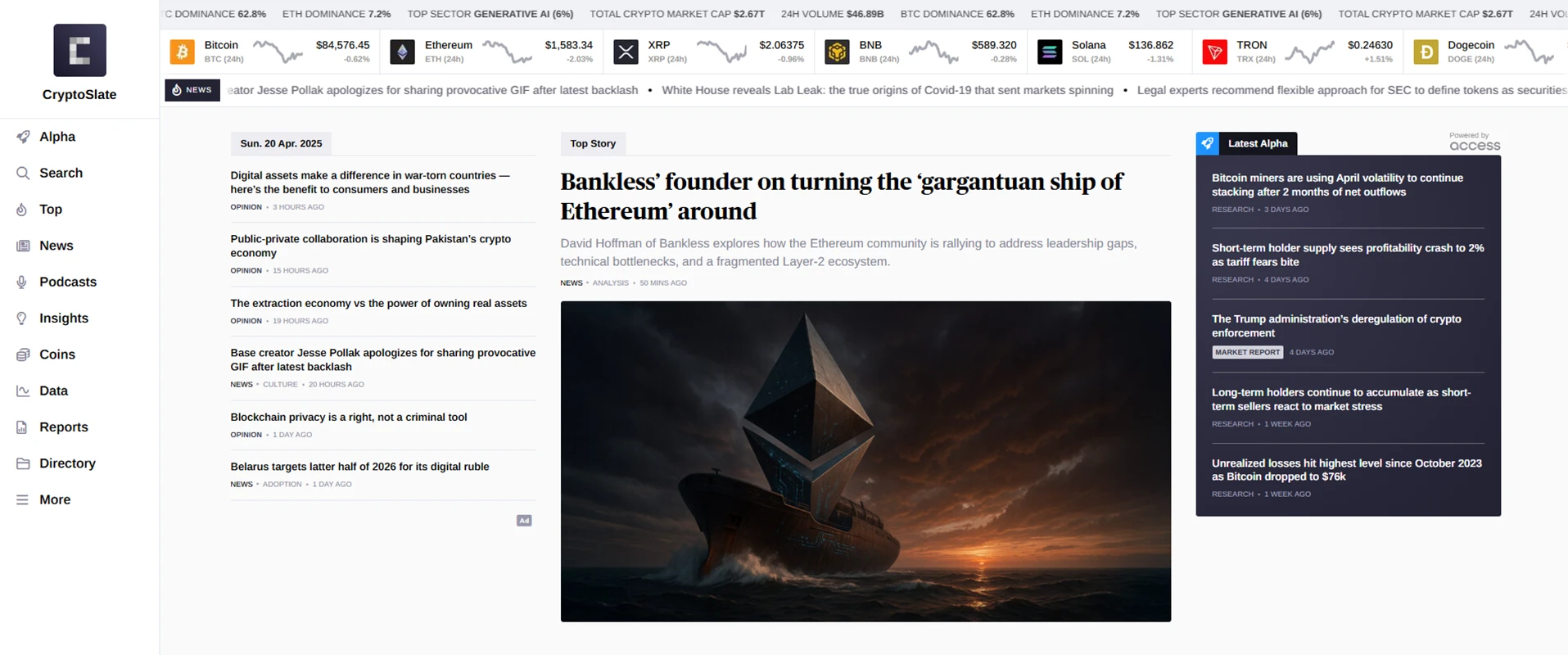This screenshot has height=655, width=1568.
Task: Click the More hamburger icon in sidebar
Action: coord(23,499)
